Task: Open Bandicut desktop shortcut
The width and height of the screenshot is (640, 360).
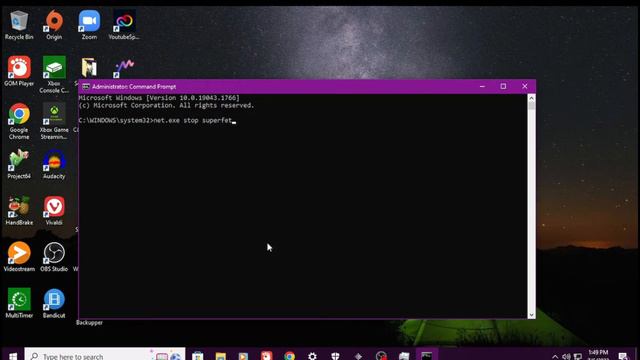Action: (54, 303)
